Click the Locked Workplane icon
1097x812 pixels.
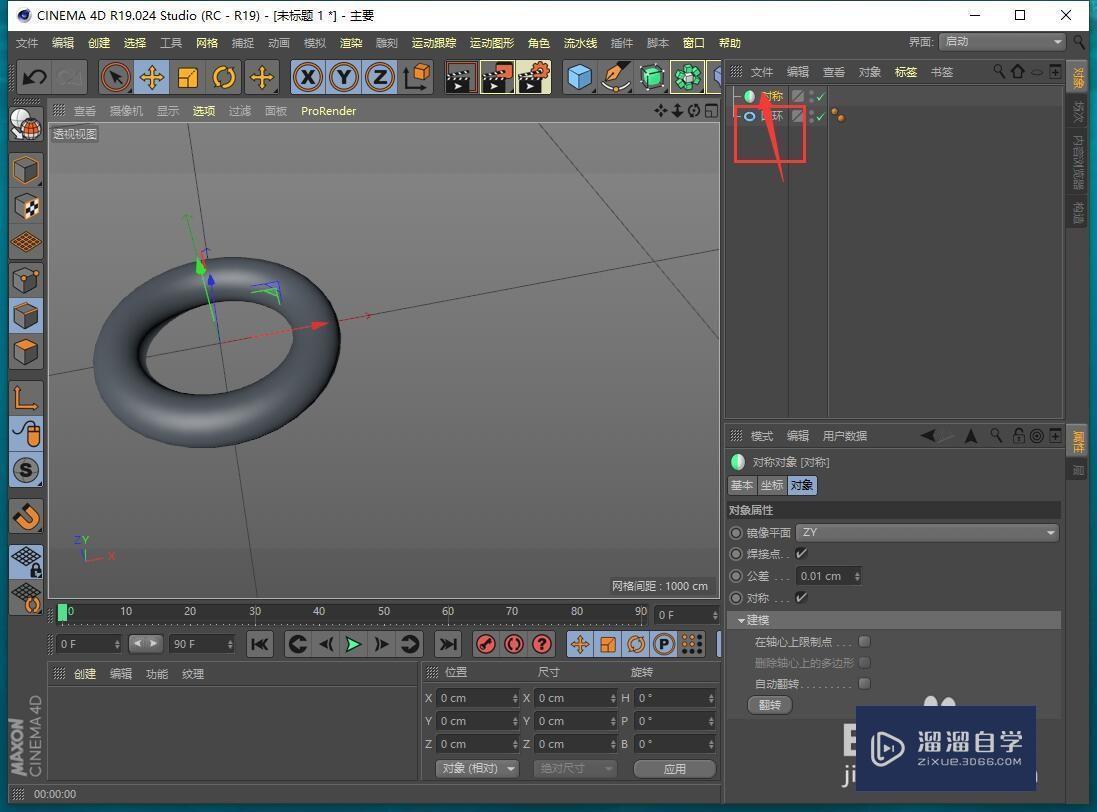click(26, 562)
